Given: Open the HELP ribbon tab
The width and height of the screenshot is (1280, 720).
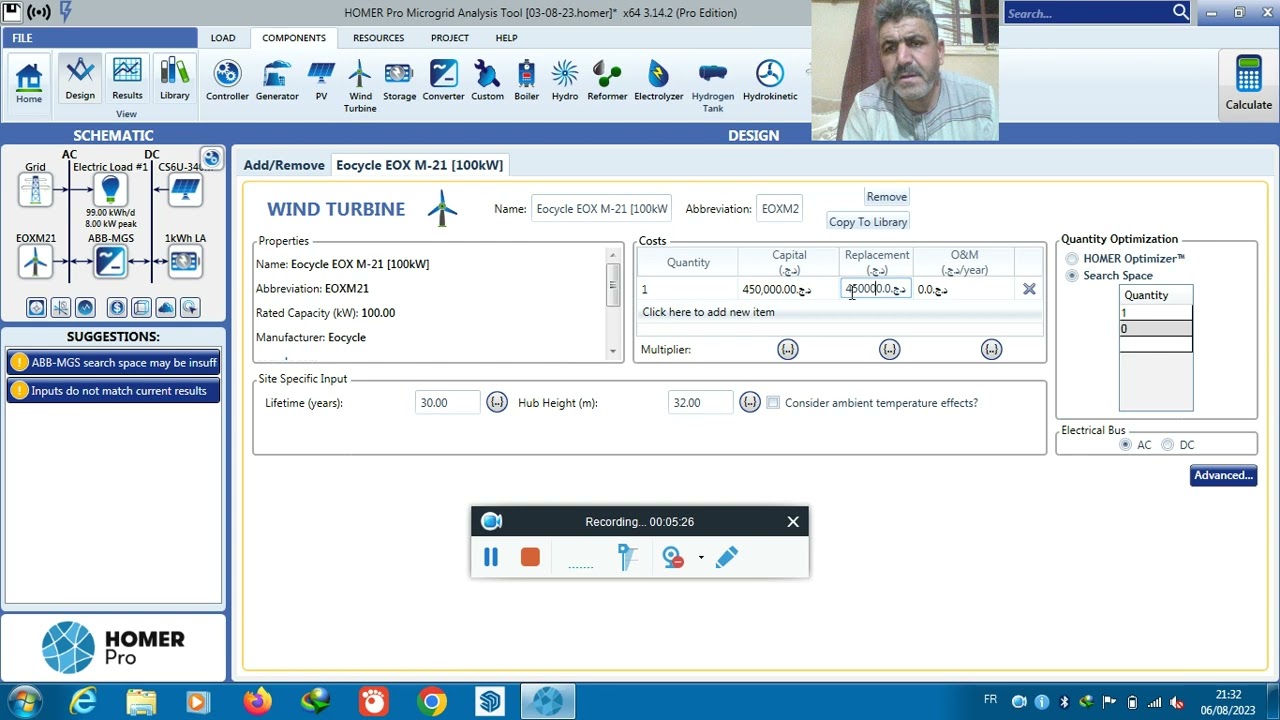Looking at the screenshot, I should [x=506, y=38].
